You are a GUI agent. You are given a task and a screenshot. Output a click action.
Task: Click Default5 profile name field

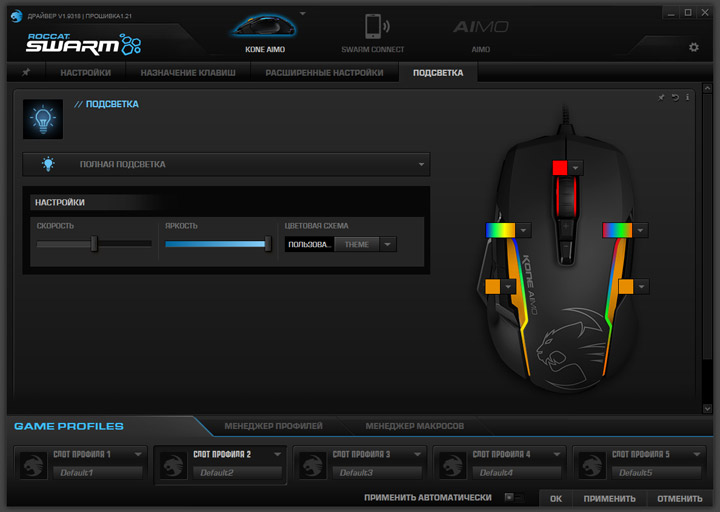point(656,473)
